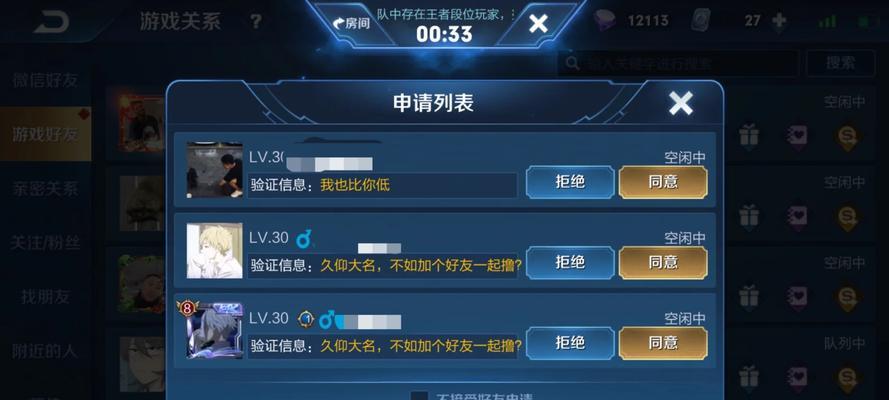
Task: Click the heart icon in the second friend row
Action: point(798,215)
